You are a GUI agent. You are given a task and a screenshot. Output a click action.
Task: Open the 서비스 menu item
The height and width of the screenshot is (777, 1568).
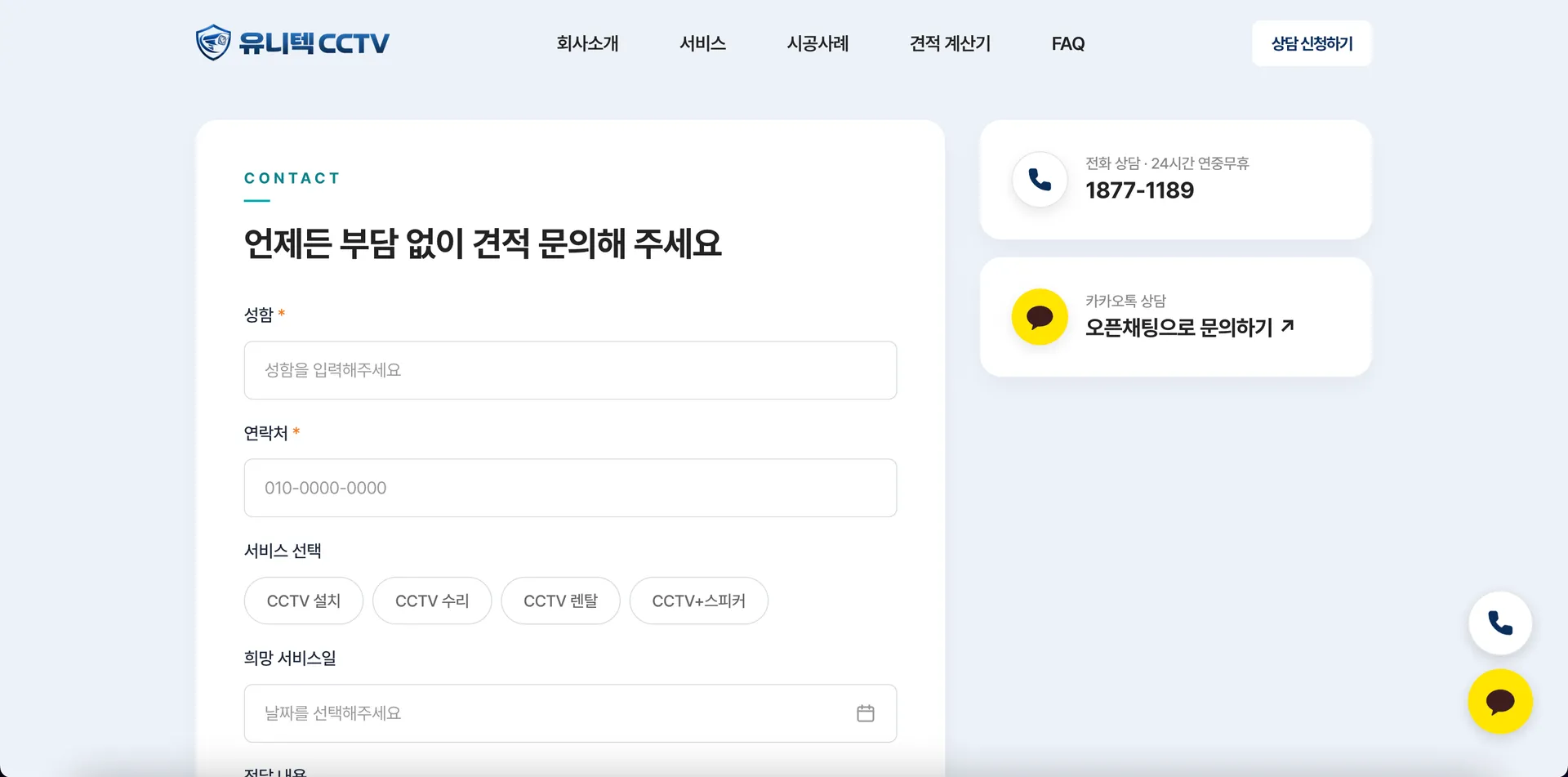(x=702, y=43)
